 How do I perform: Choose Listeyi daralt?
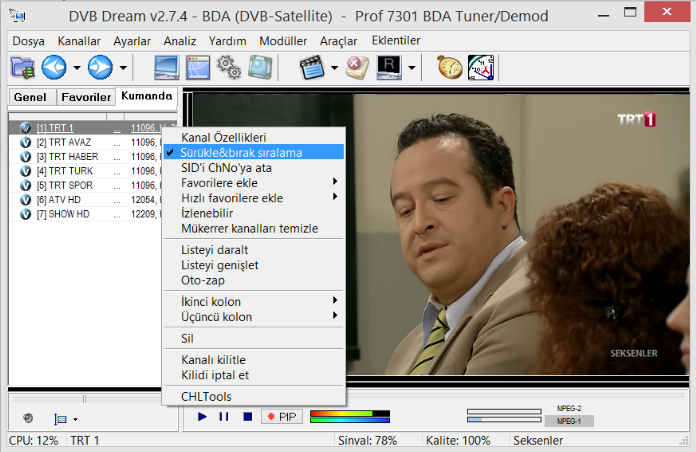(x=254, y=250)
